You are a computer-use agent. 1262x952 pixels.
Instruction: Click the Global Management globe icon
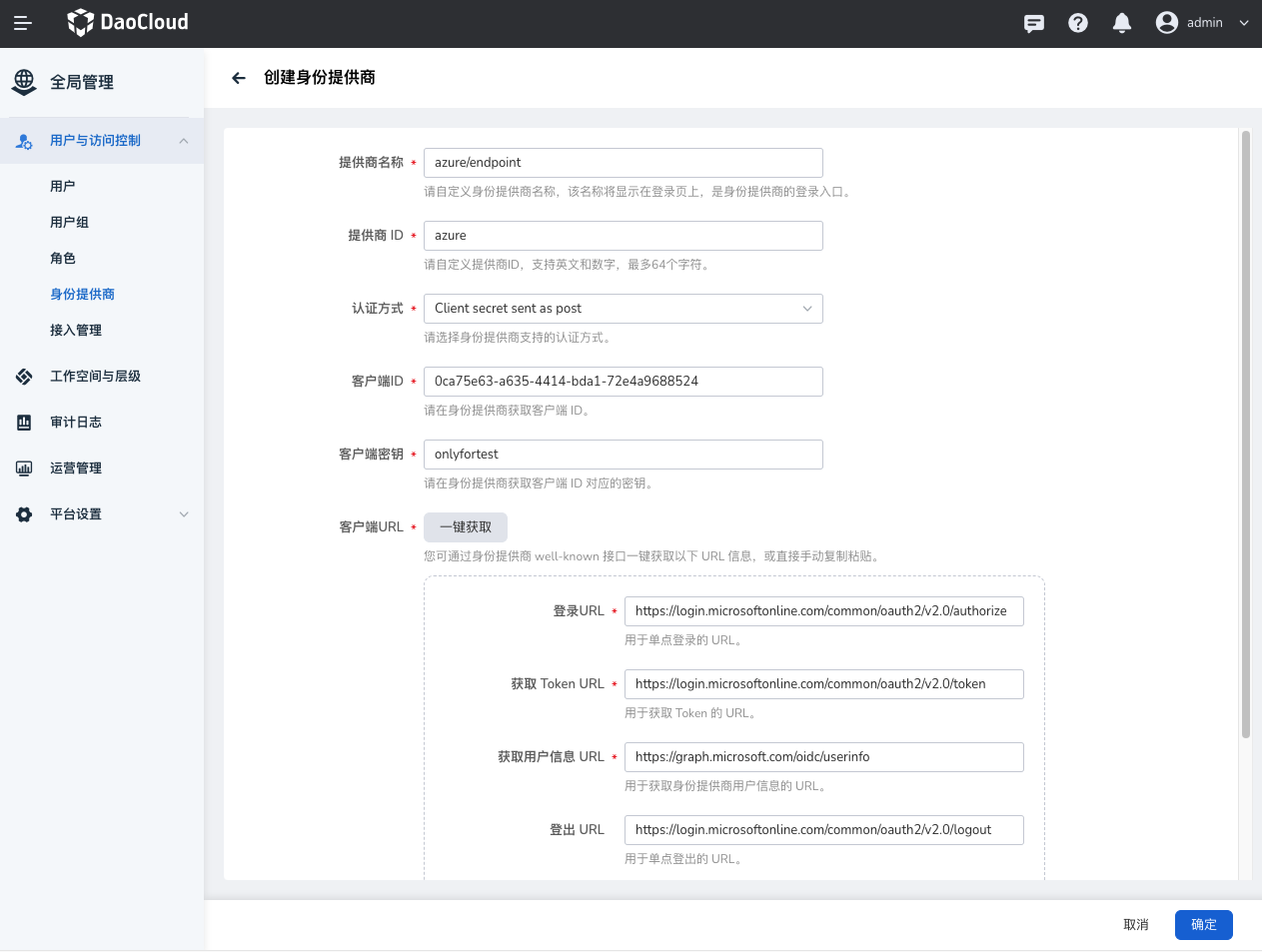point(24,82)
